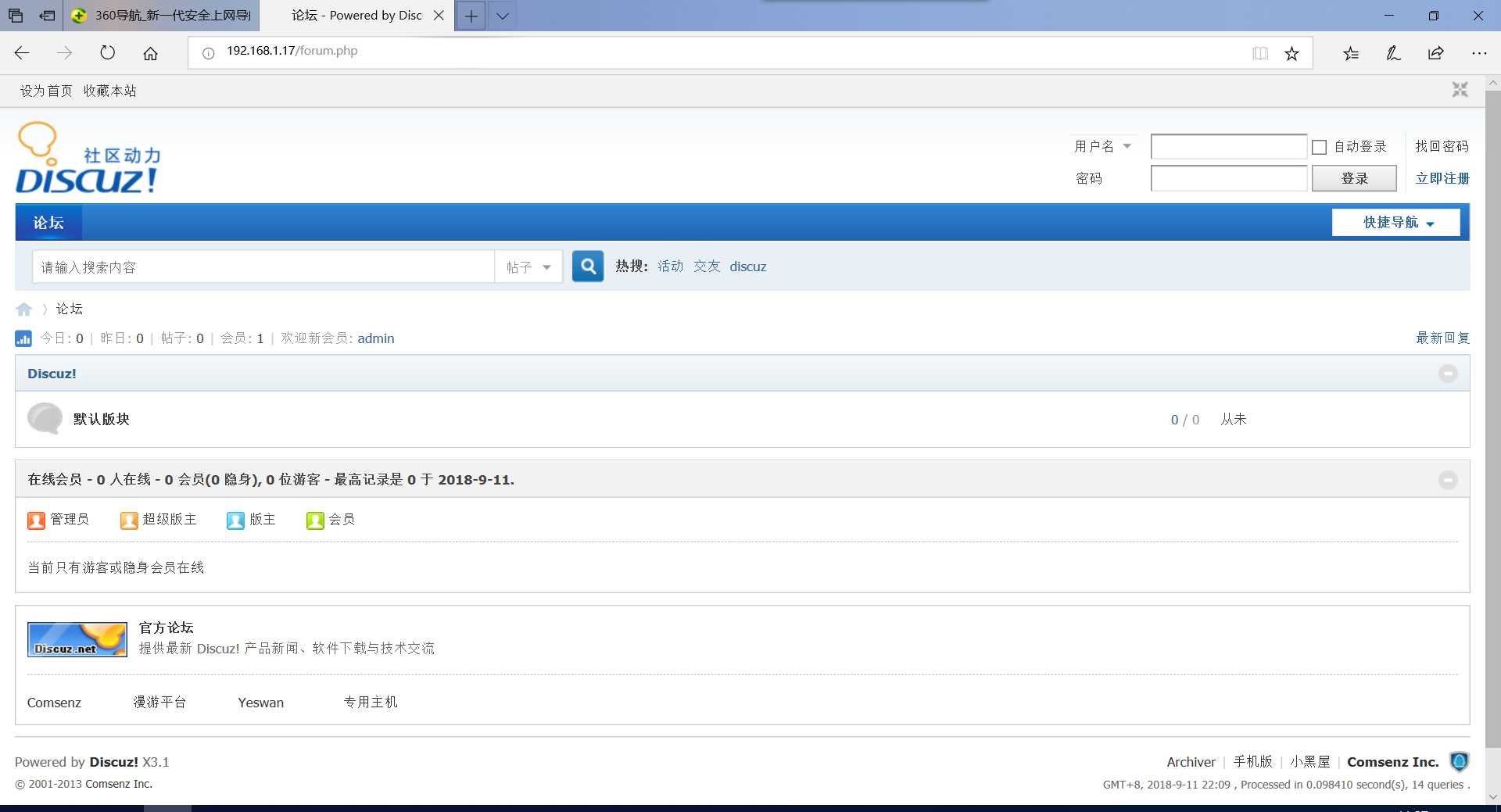Viewport: 1501px width, 812px height.
Task: Click the 官方论坛 link
Action: (x=167, y=628)
